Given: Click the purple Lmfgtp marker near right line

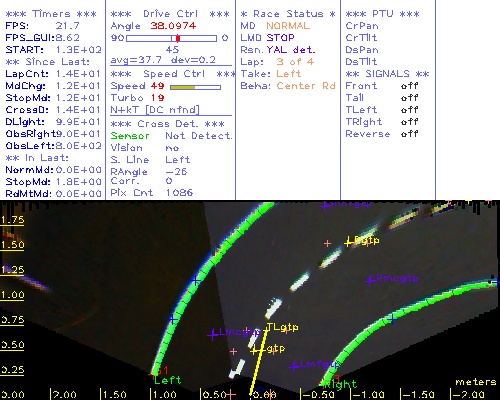Looking at the screenshot, I should [x=294, y=366].
